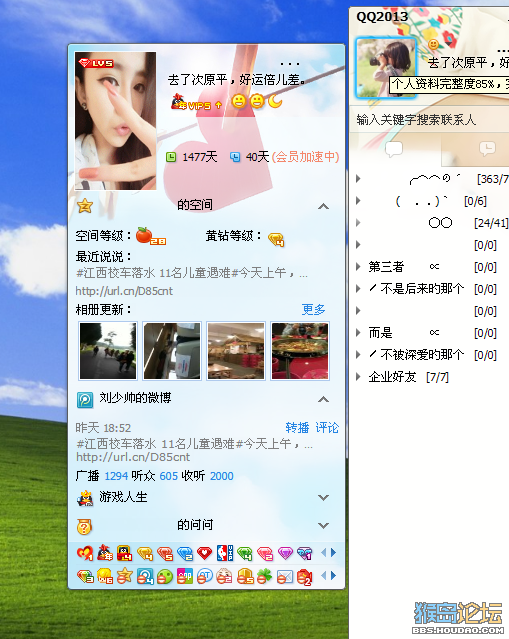Click the QQ penguin annual member badge
The height and width of the screenshot is (639, 509).
105,553
